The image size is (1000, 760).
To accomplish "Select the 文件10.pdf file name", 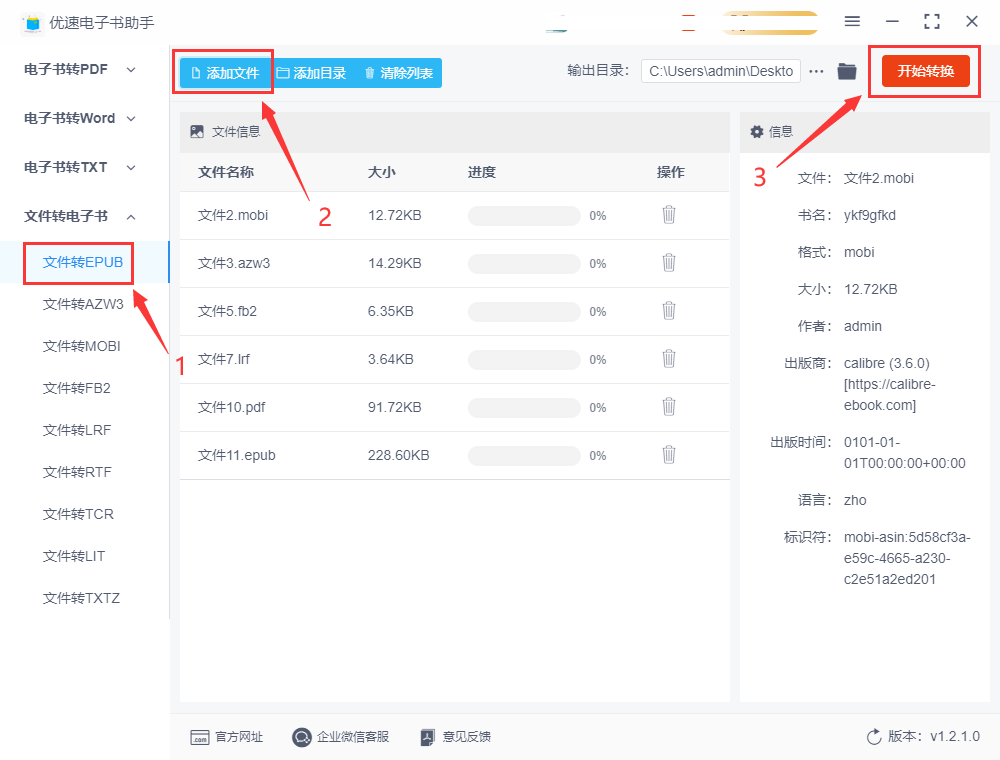I will coord(232,407).
